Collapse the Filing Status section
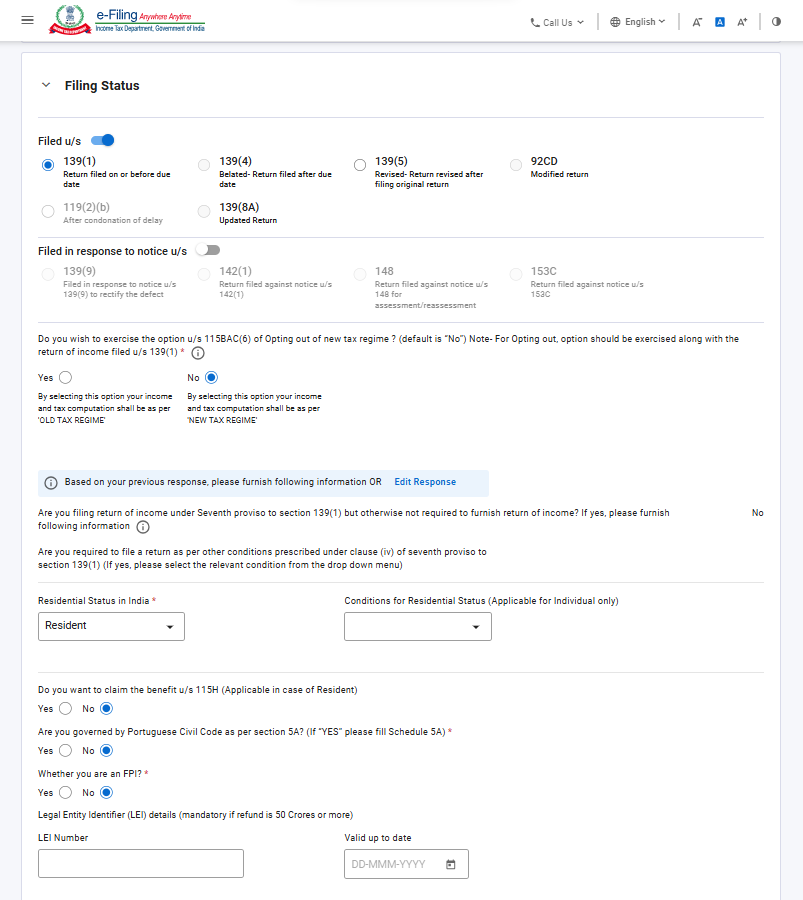 (x=46, y=85)
